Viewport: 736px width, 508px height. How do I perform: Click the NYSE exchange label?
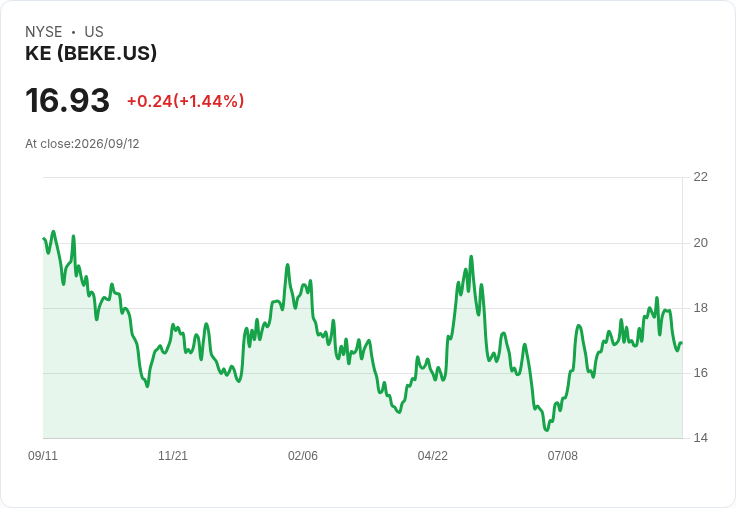44,32
